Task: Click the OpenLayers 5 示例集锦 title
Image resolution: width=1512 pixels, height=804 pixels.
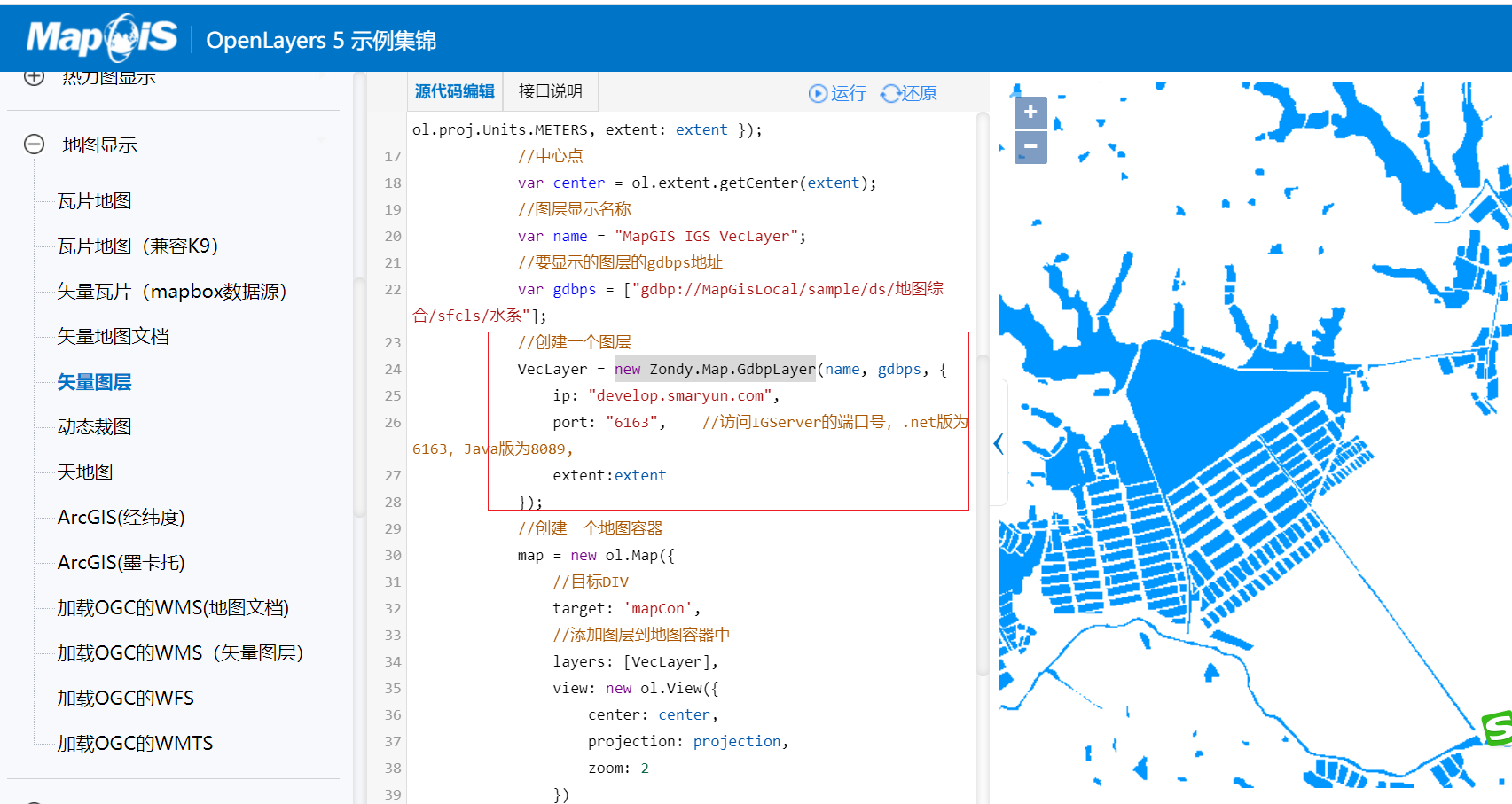Action: coord(321,41)
